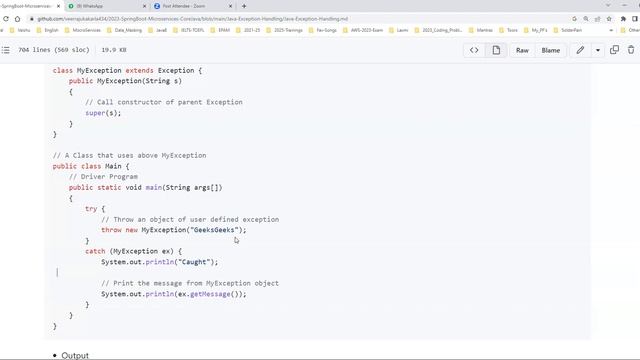
Task: Open the new tab plus button
Action: [x=244, y=6]
